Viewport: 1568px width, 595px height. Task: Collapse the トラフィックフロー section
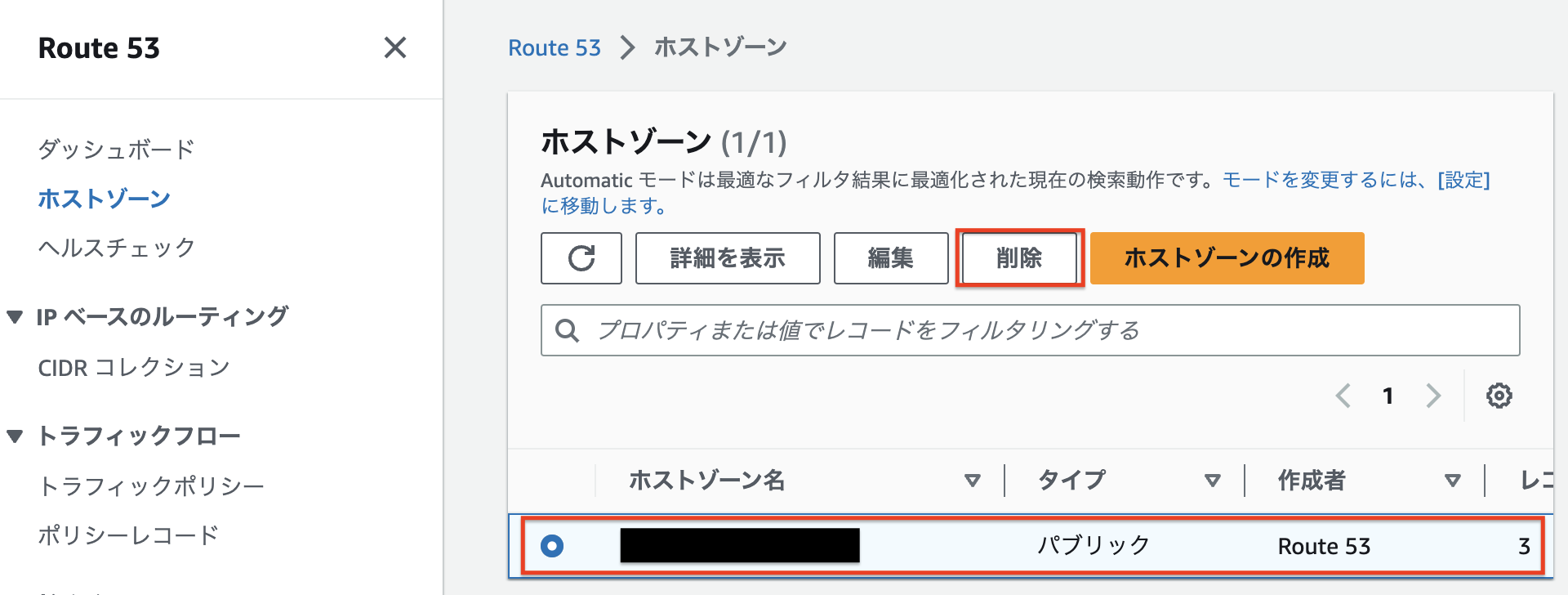[15, 436]
